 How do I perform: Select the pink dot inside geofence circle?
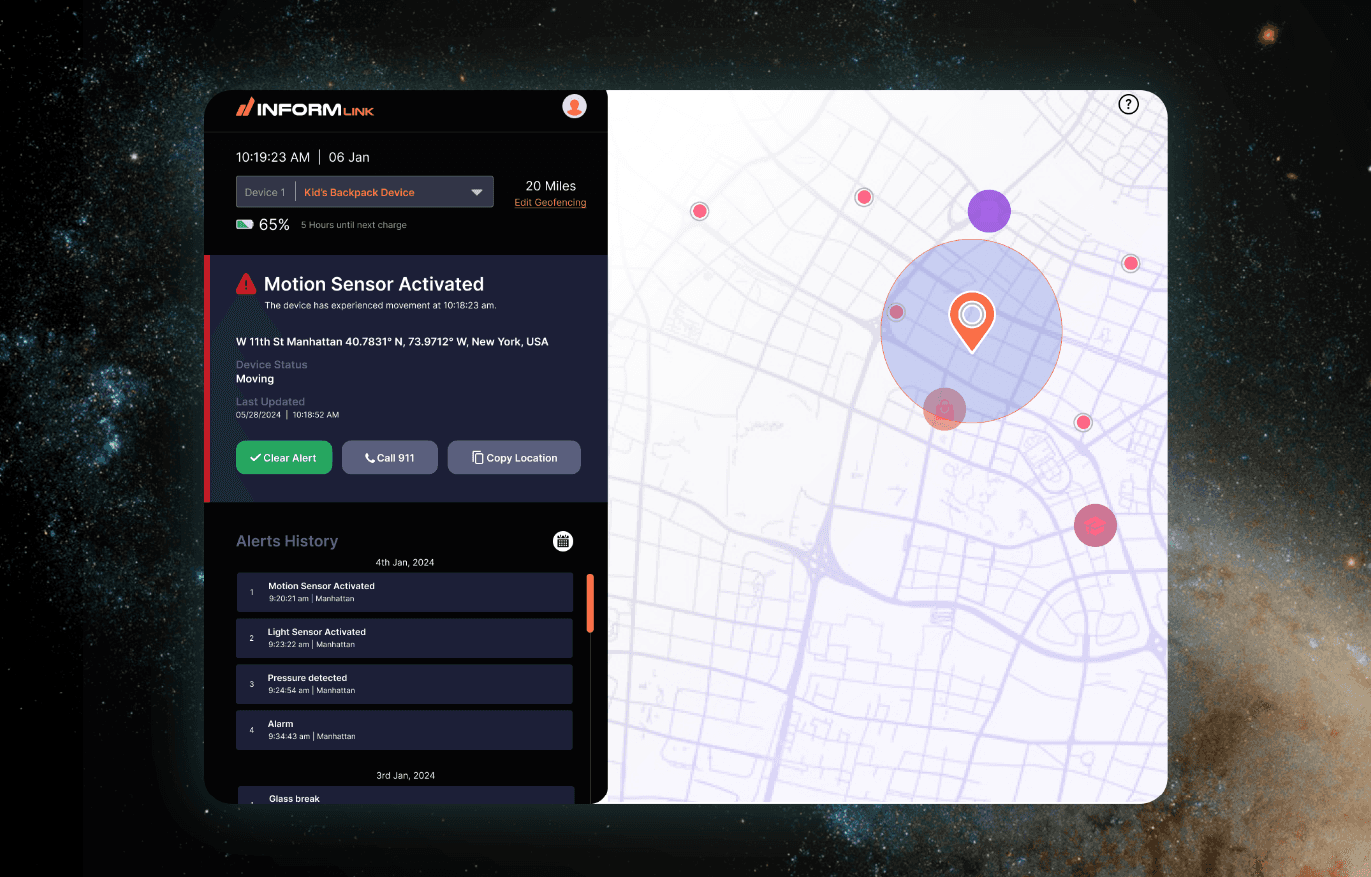897,312
